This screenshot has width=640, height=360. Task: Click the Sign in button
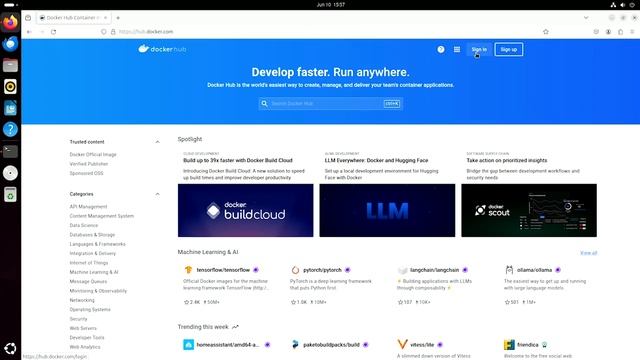click(479, 49)
